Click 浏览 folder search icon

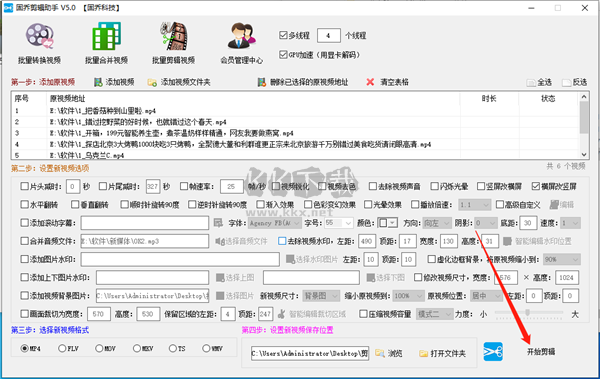[380, 353]
